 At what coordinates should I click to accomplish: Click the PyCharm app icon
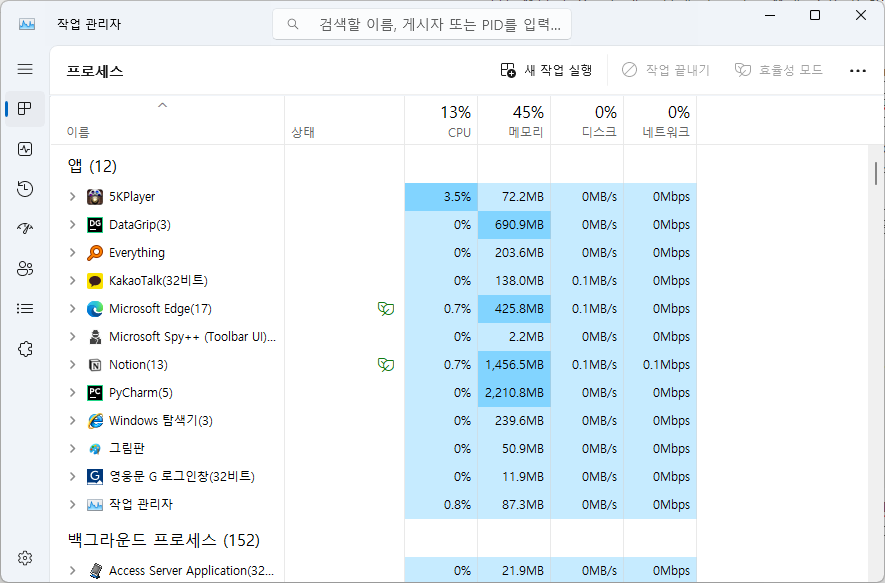coord(95,393)
